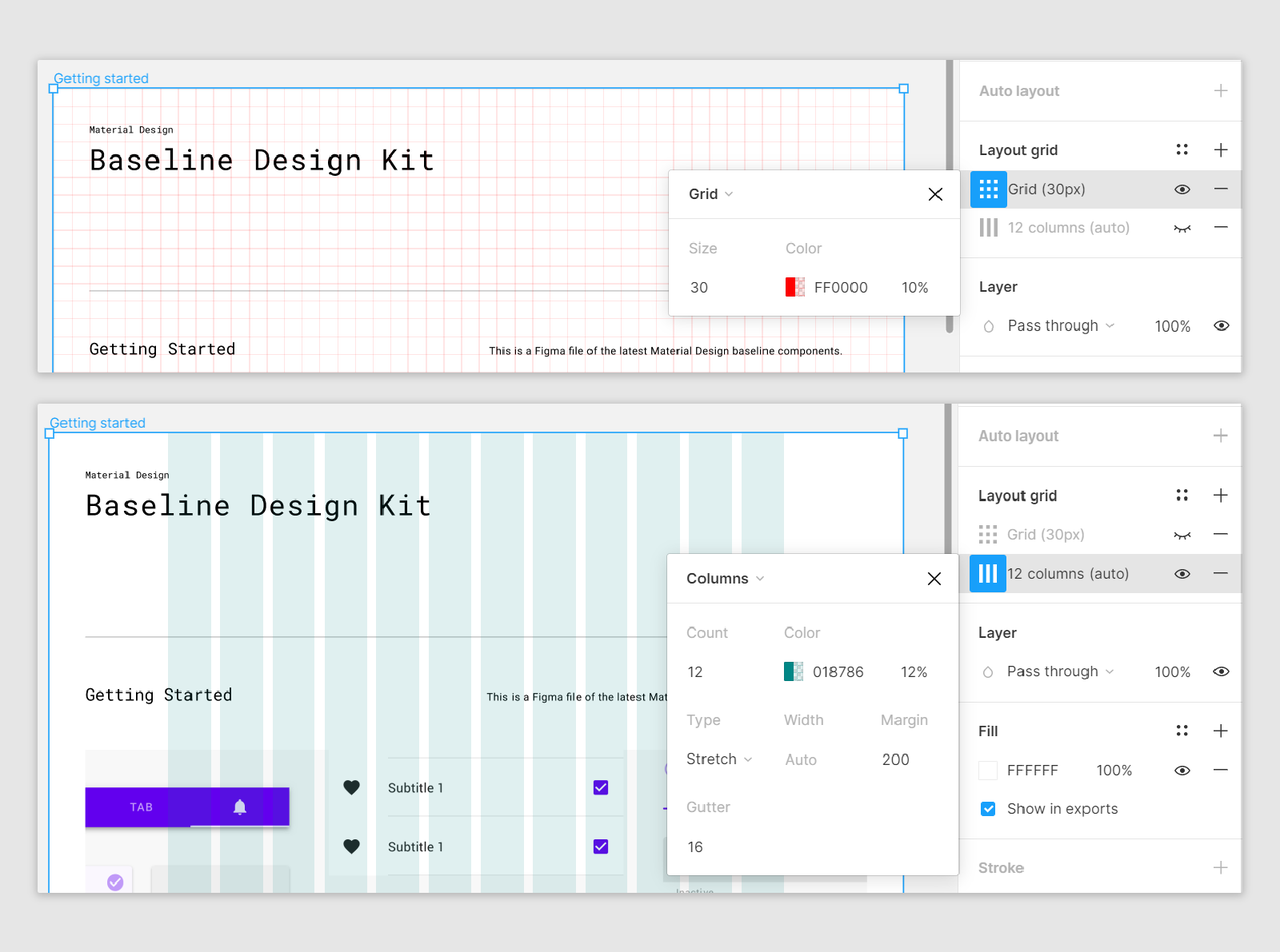
Task: Click the red FF0000 color swatch
Action: tap(795, 287)
